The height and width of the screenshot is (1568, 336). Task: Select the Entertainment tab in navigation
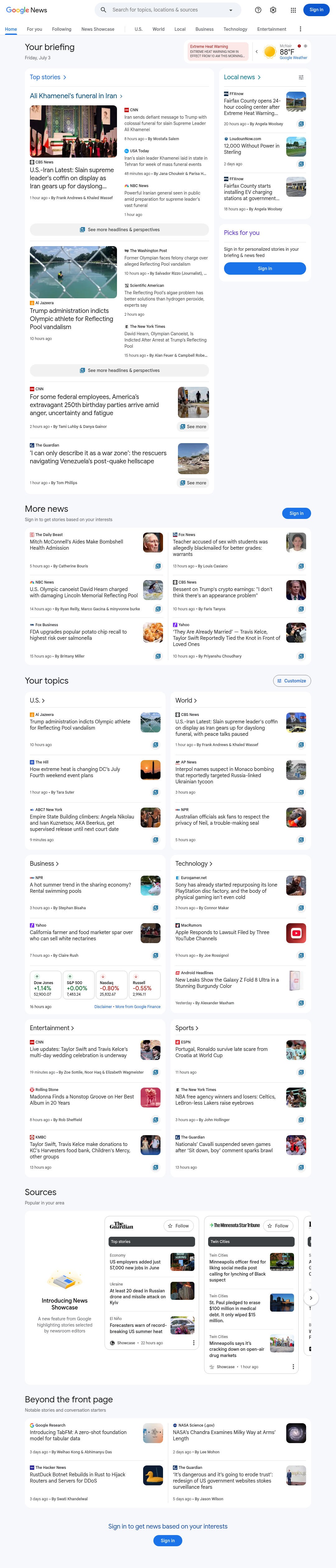point(271,29)
